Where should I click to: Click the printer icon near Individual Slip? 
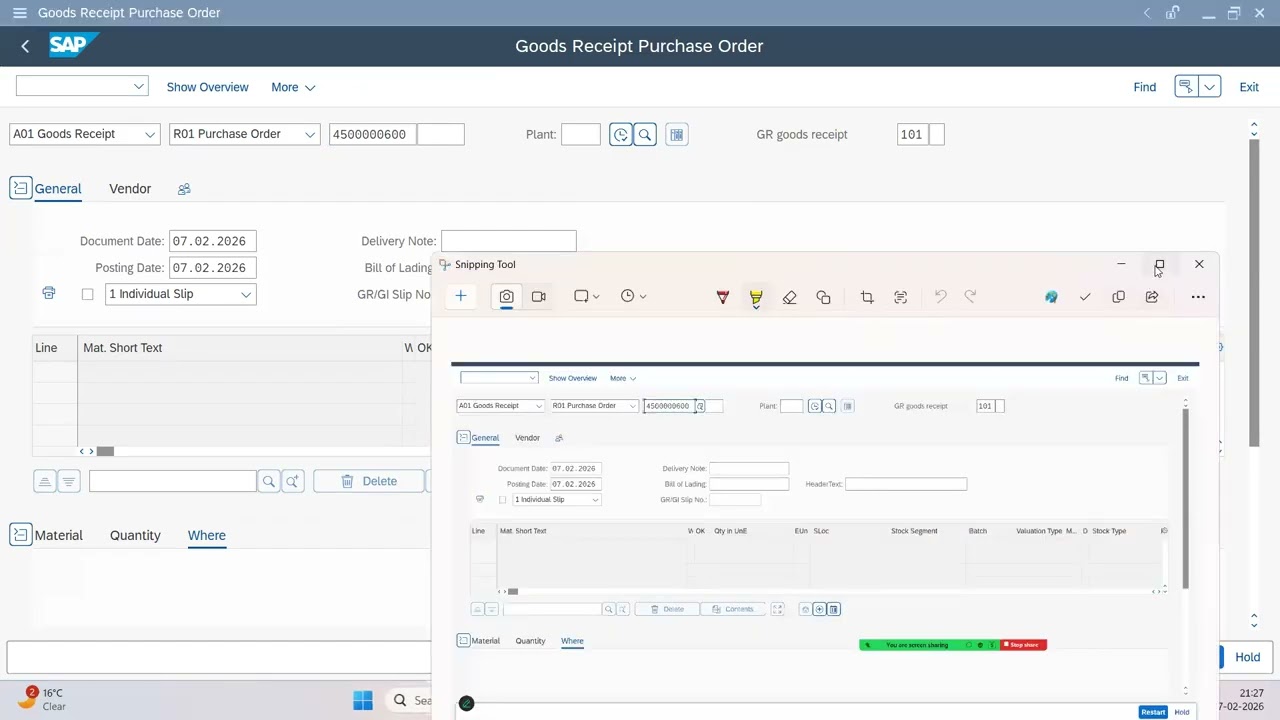click(48, 293)
